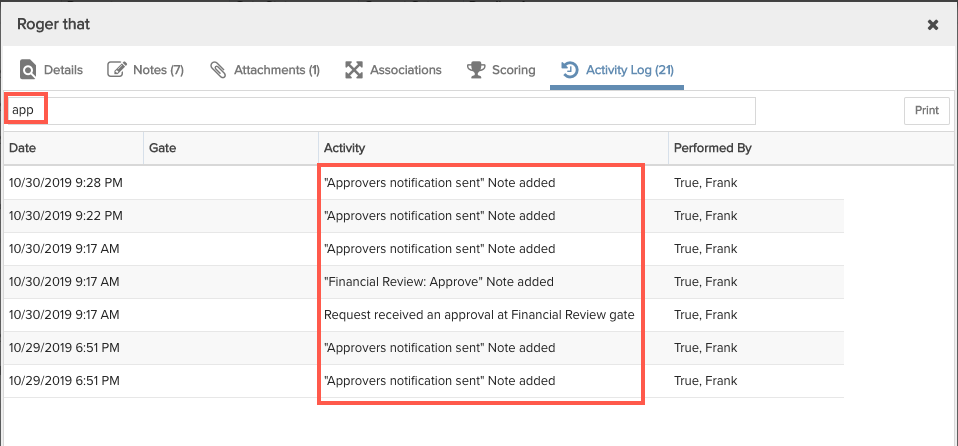Select the approval at Financial Review gate row
958x446 pixels.
[x=424, y=315]
